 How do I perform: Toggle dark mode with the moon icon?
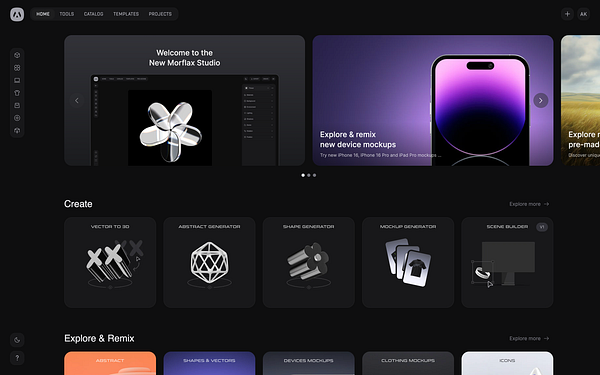(x=17, y=340)
